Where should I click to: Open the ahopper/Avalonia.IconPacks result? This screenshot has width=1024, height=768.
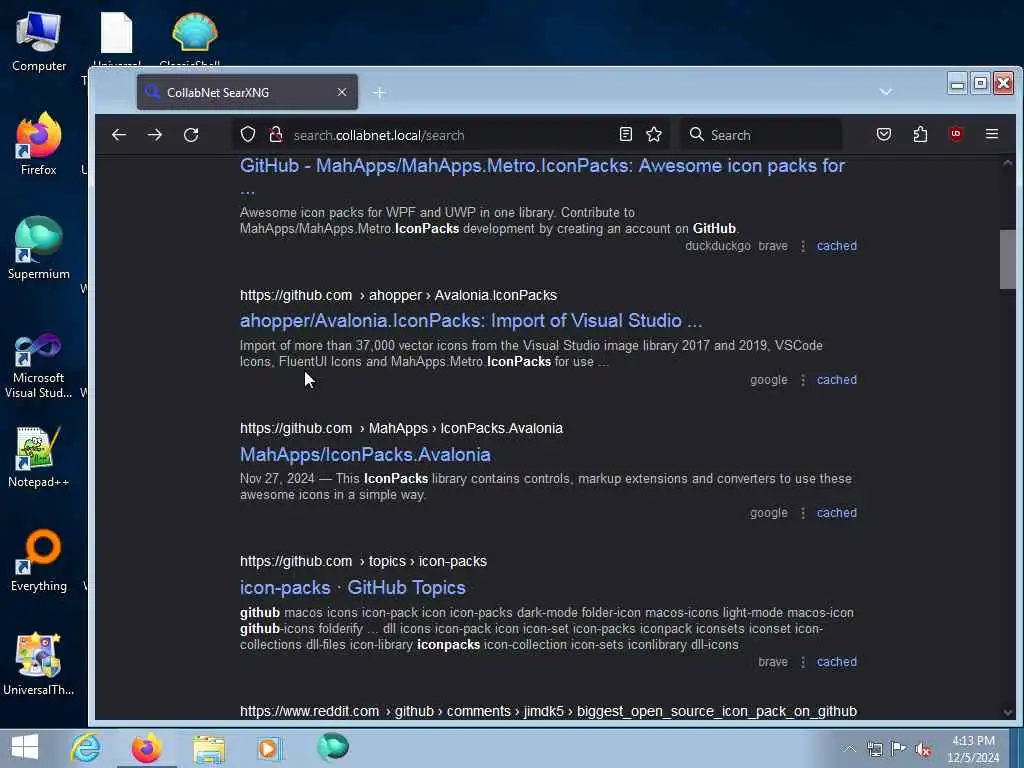(471, 321)
